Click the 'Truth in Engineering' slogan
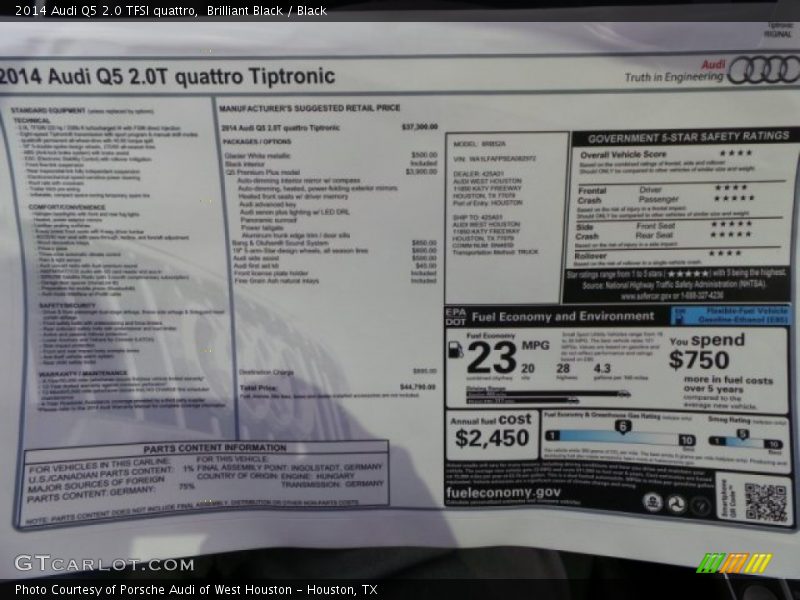800x600 pixels. point(674,77)
